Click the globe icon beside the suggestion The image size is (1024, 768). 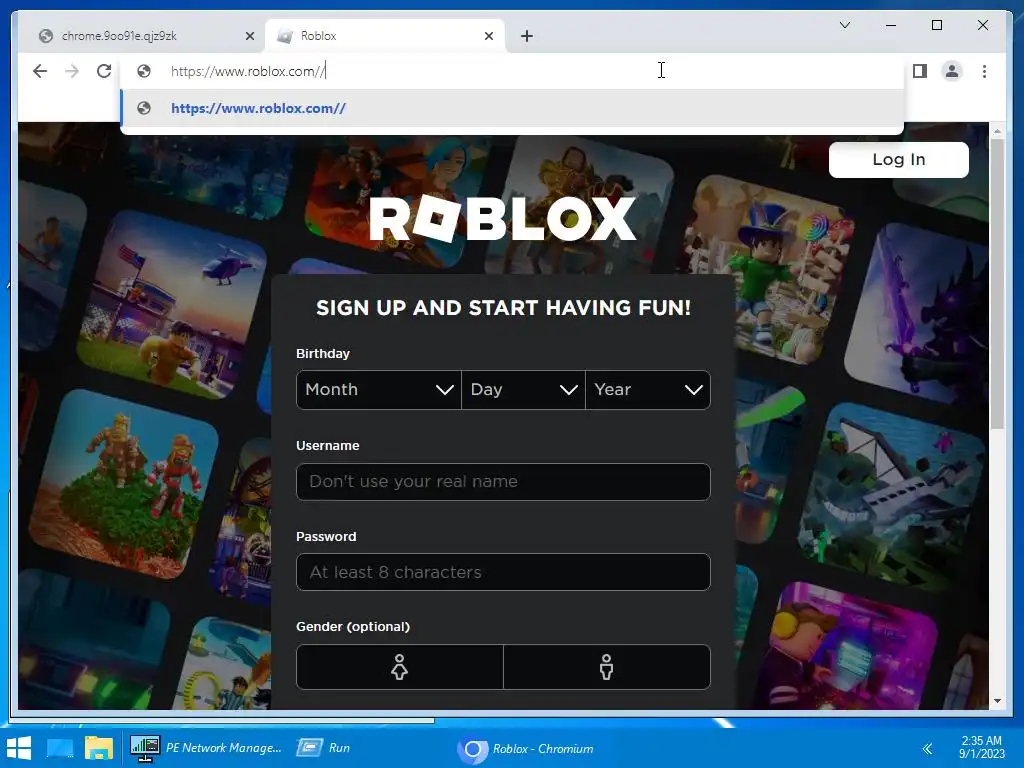[144, 108]
